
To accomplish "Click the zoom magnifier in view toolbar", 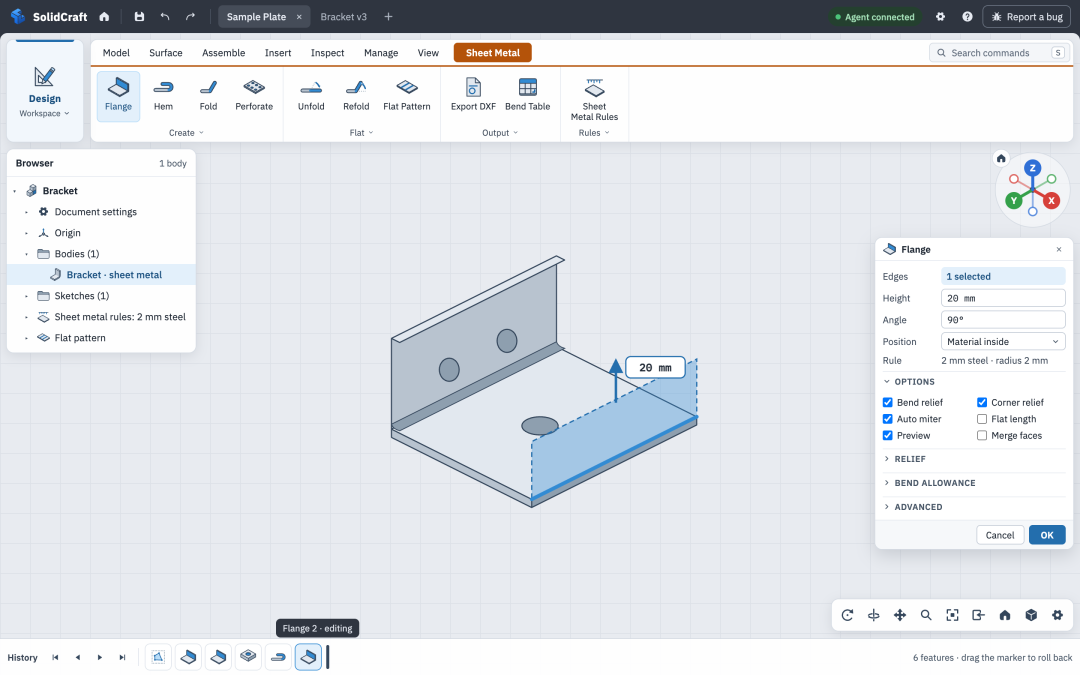I will (x=926, y=615).
